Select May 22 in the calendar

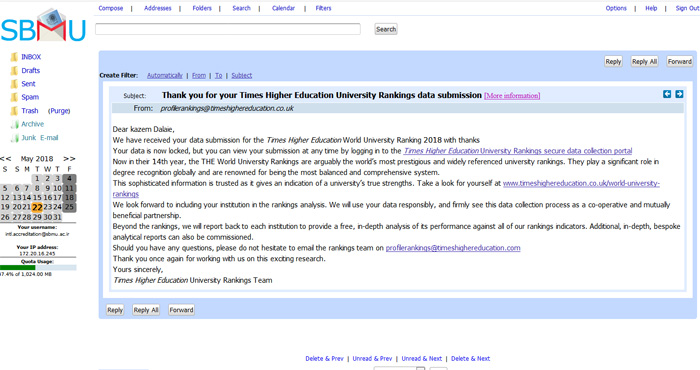(x=37, y=207)
